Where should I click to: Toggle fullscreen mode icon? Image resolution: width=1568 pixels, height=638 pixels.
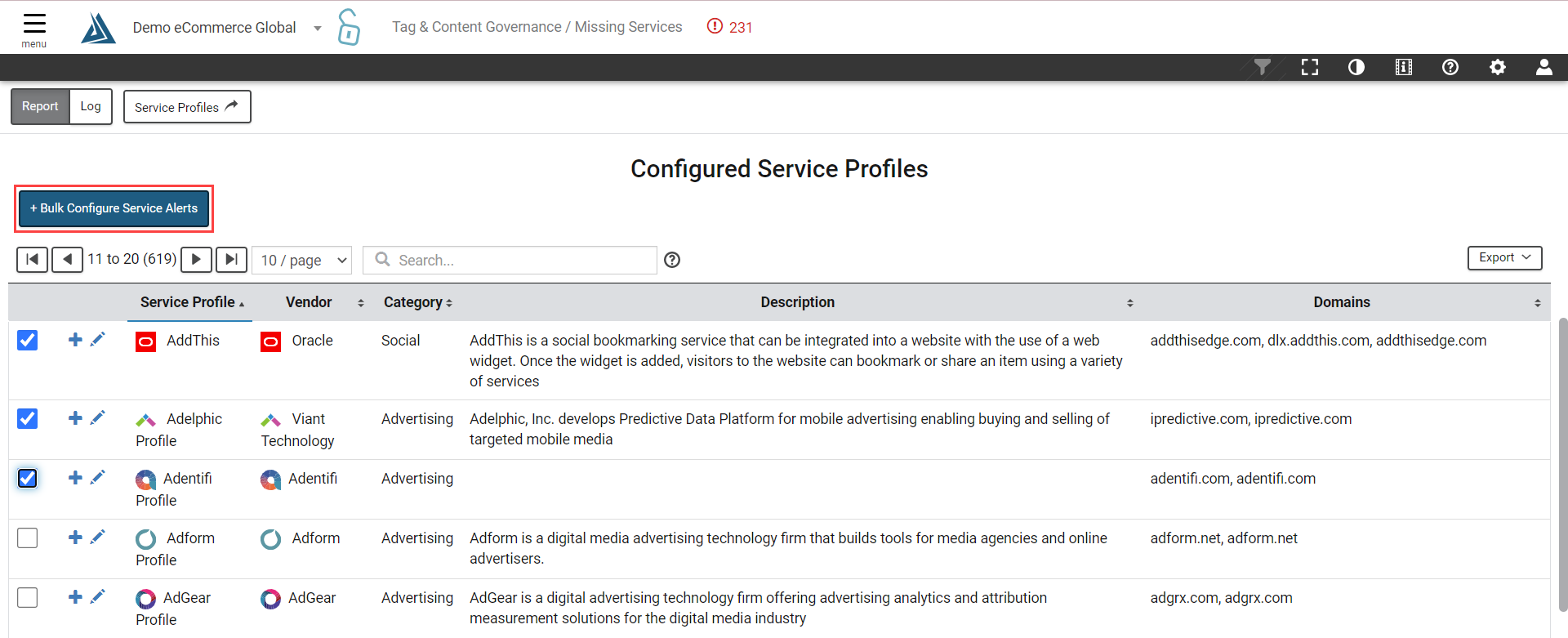tap(1310, 67)
